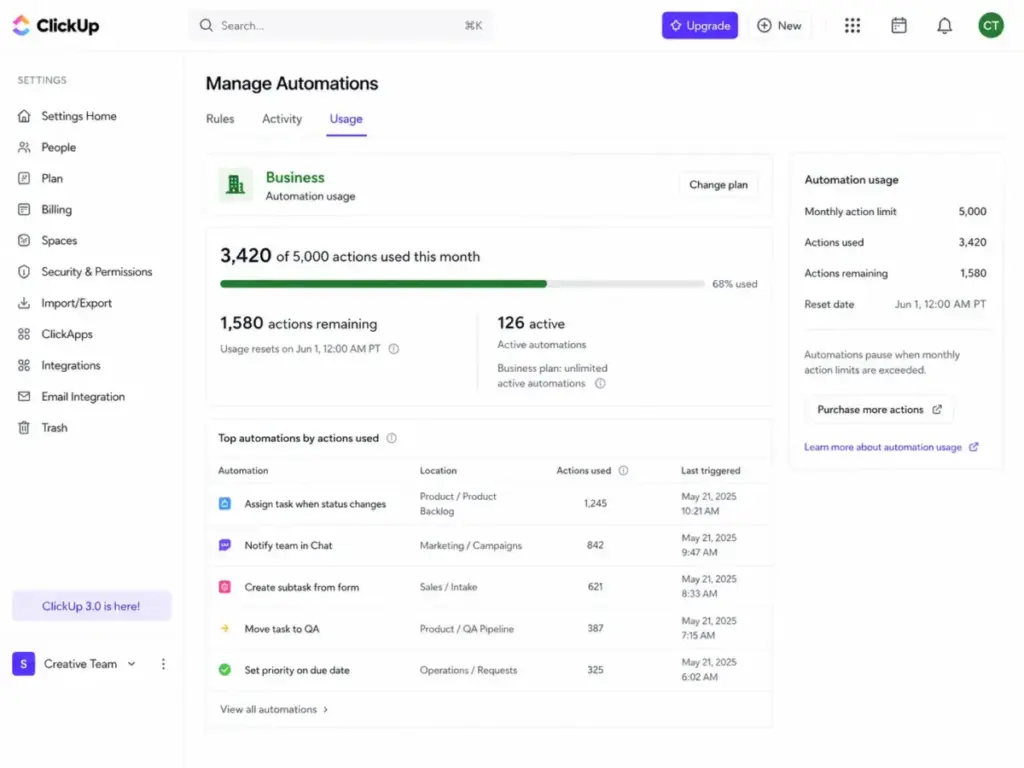Click the search magnifier icon
Viewport: 1024px width, 768px height.
coord(206,25)
